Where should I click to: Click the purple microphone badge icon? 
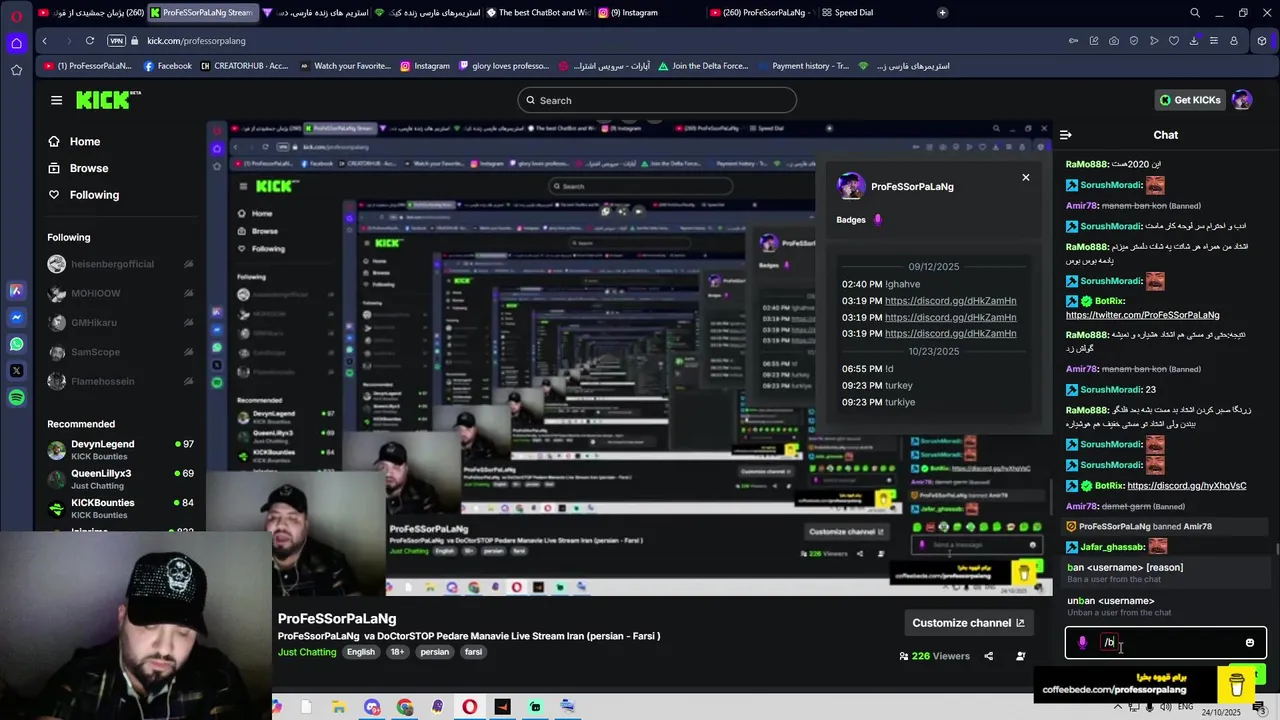[x=1082, y=643]
